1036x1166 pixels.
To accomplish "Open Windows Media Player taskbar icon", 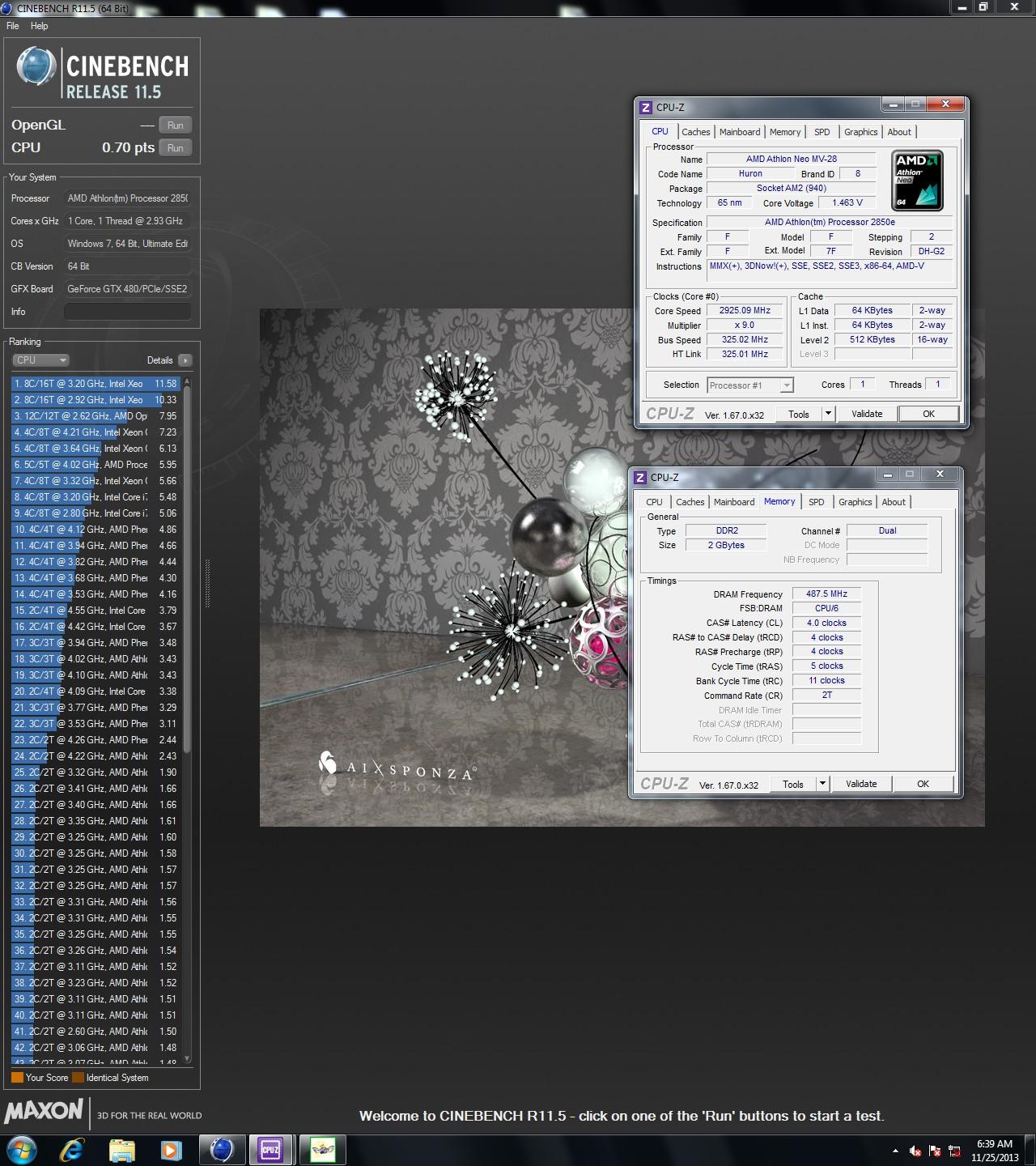I will point(171,1149).
